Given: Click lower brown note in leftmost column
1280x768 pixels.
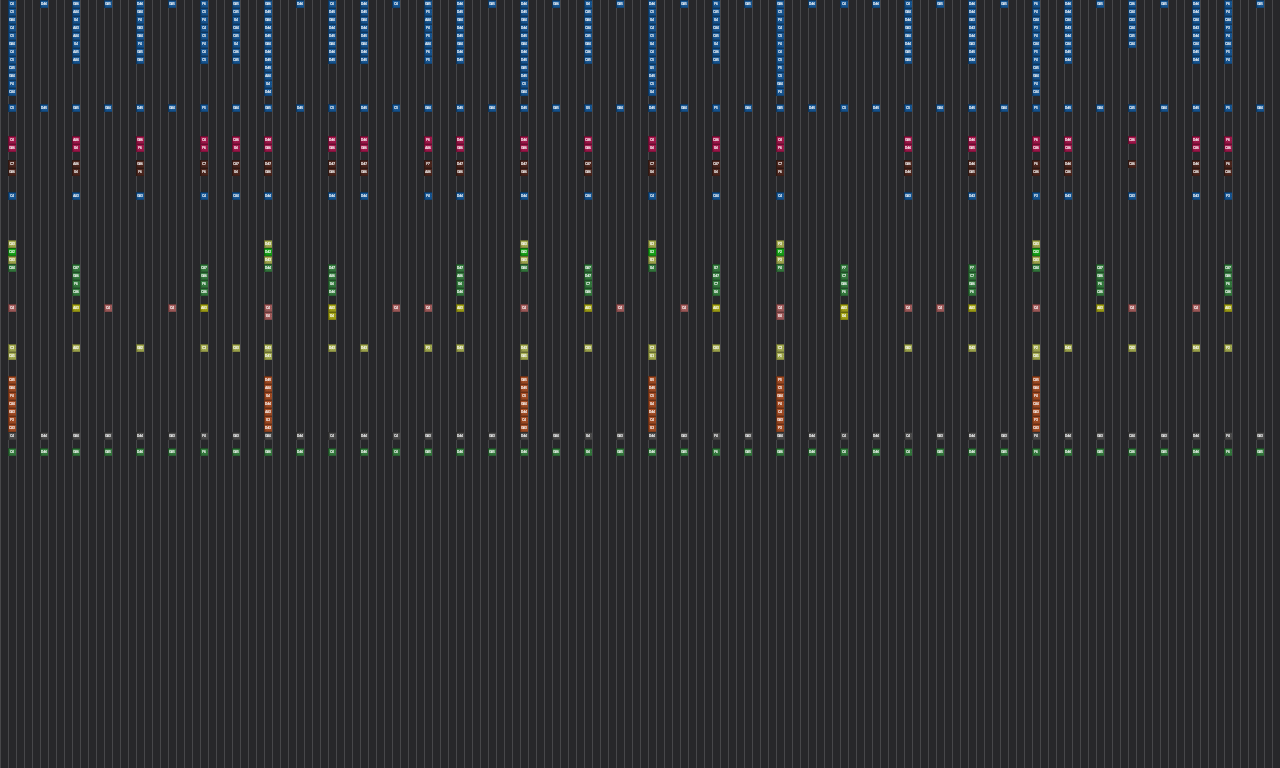Looking at the screenshot, I should (x=12, y=172).
